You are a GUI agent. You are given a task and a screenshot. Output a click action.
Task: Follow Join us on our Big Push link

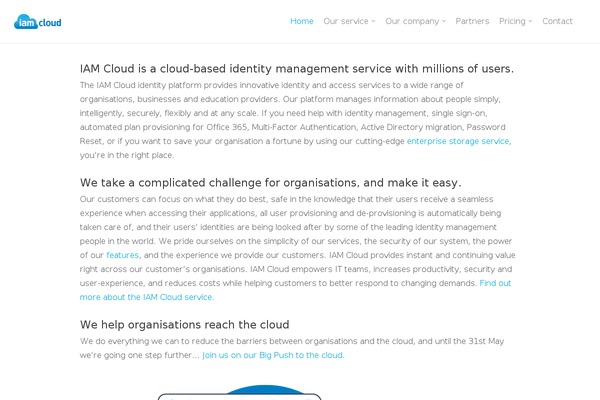tap(273, 355)
